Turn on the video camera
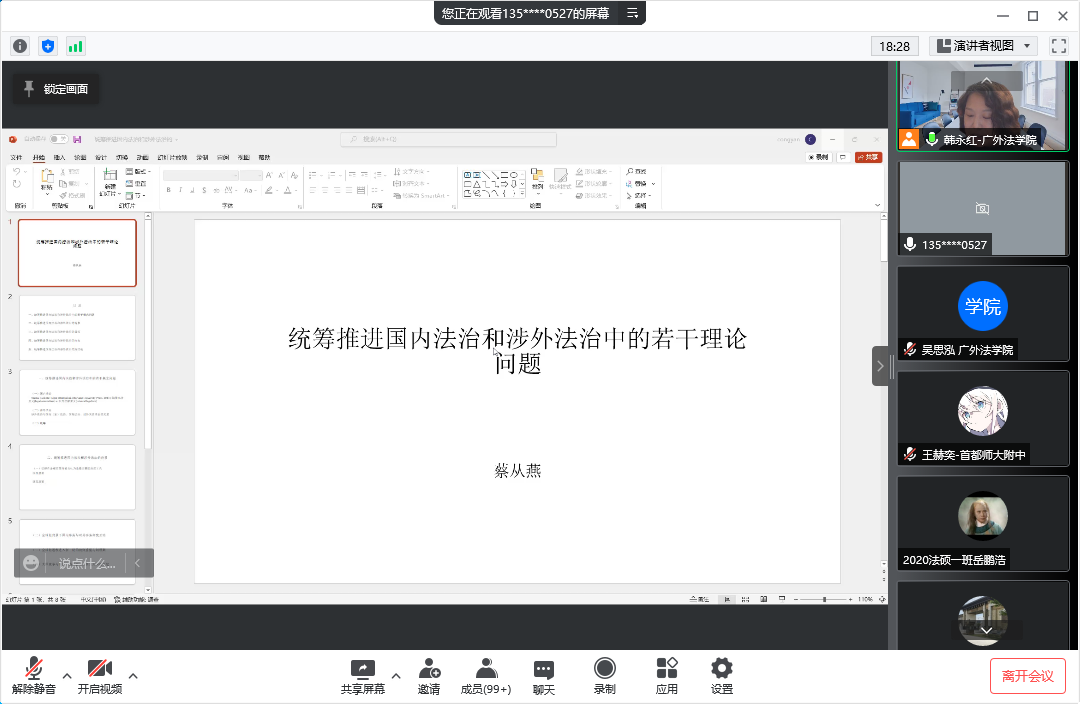This screenshot has height=704, width=1080. [99, 676]
